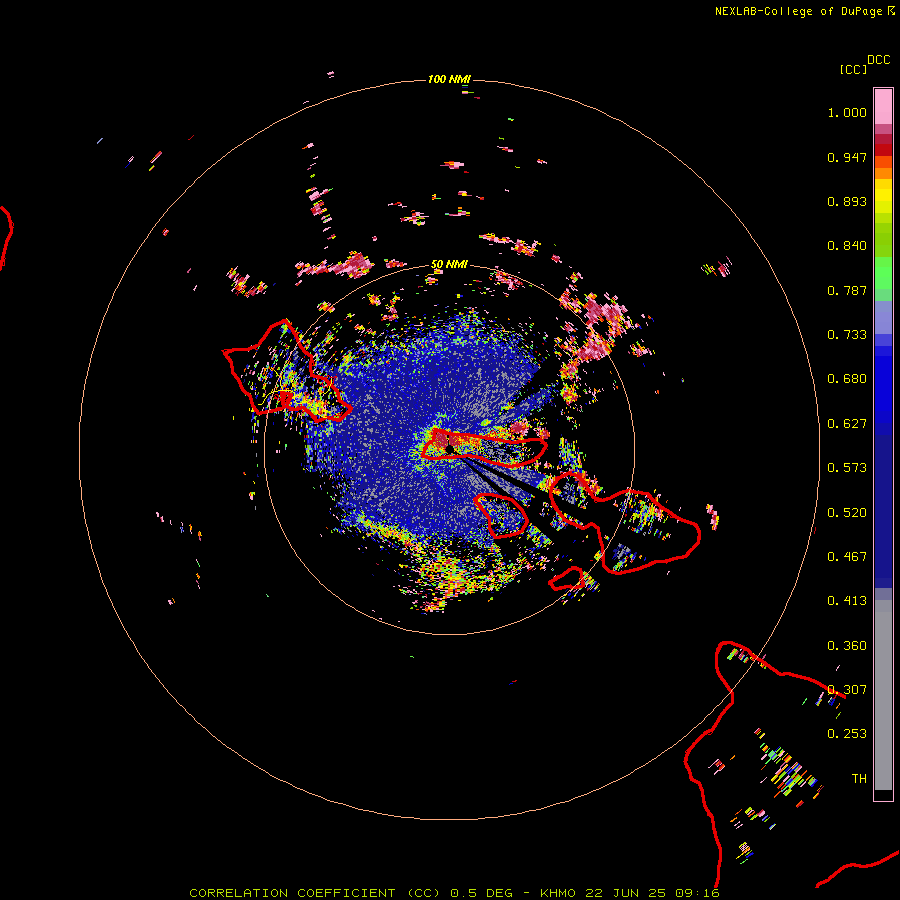This screenshot has width=900, height=900.
Task: Select the 0.733 scale value
Action: [x=847, y=335]
